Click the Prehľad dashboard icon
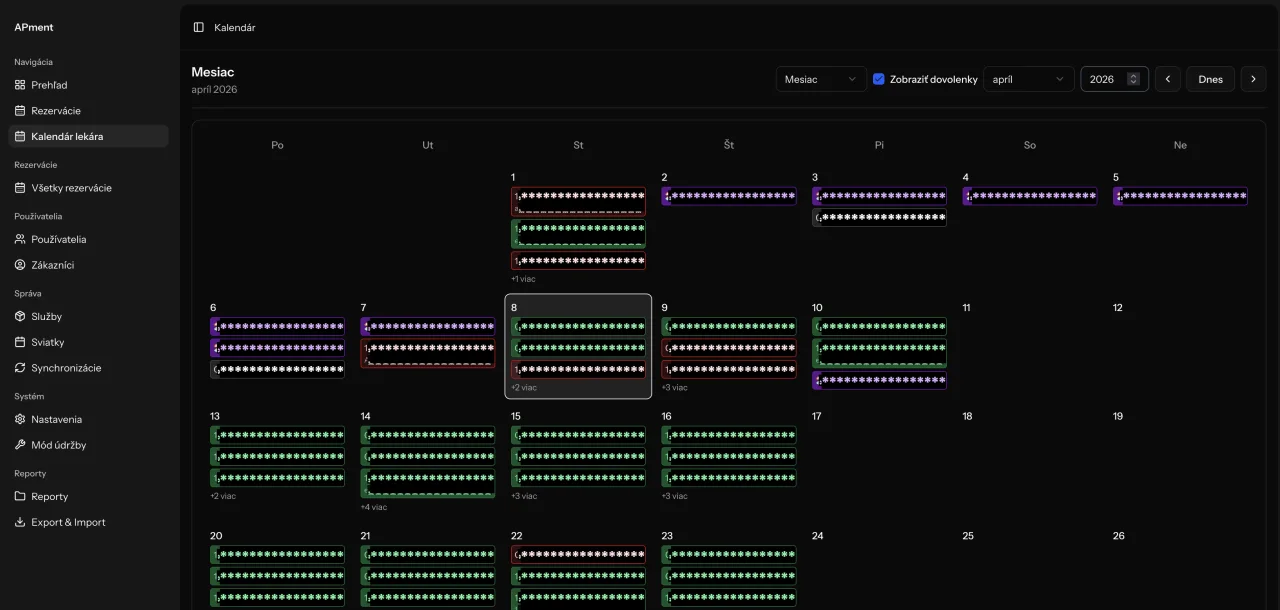This screenshot has height=610, width=1280. pyautogui.click(x=20, y=85)
